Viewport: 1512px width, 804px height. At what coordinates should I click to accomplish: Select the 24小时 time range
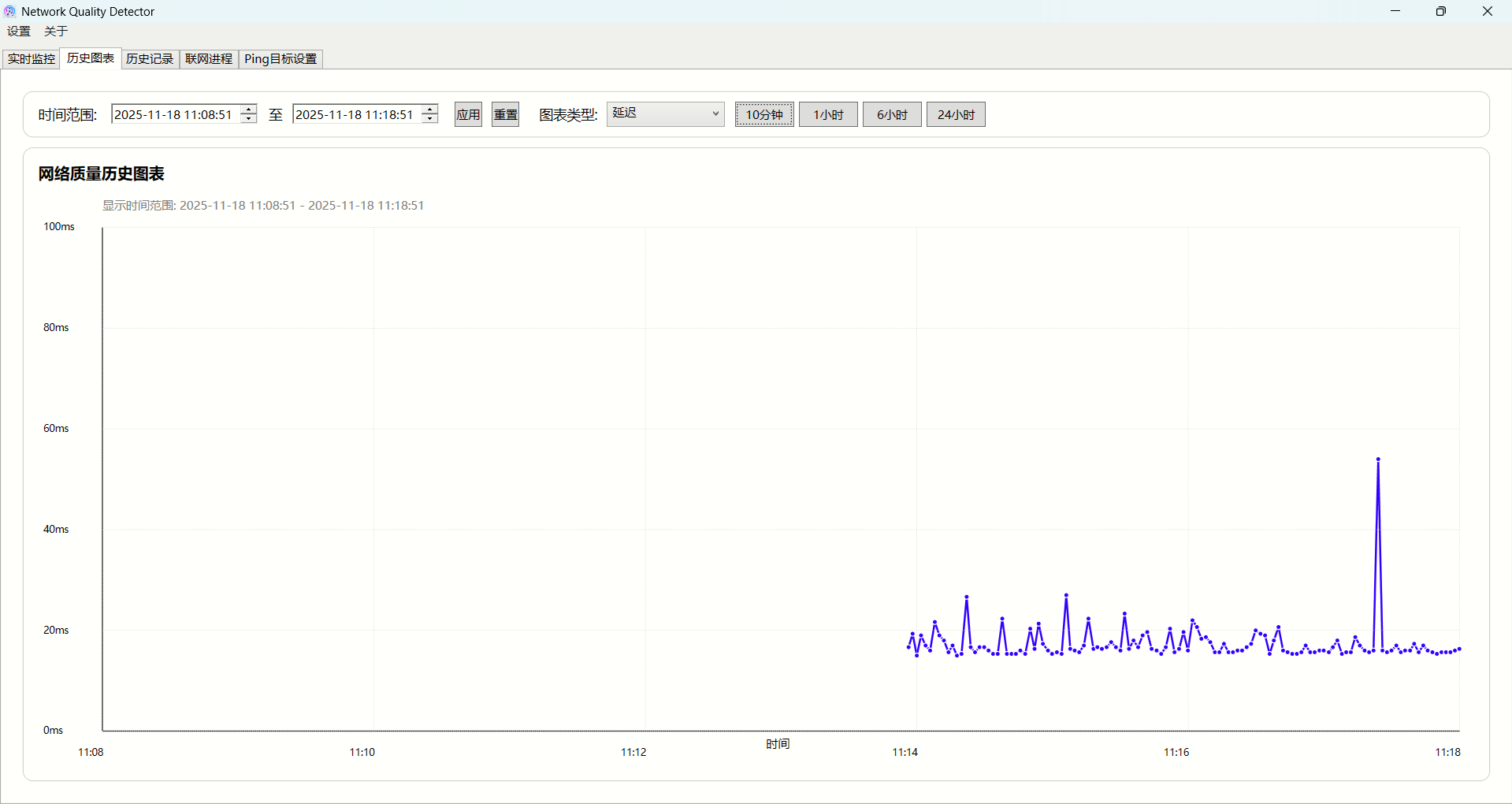956,114
